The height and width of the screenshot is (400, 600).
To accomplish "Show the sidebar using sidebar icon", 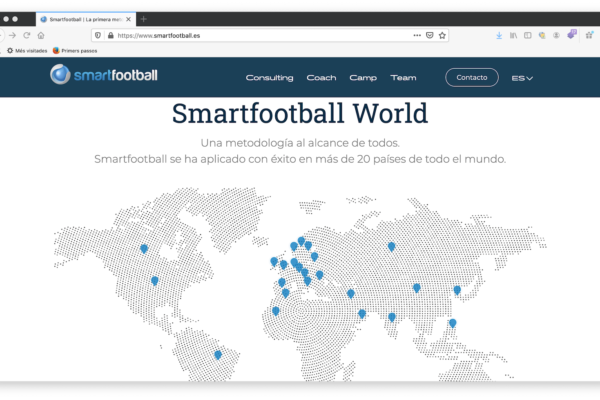I will (528, 35).
